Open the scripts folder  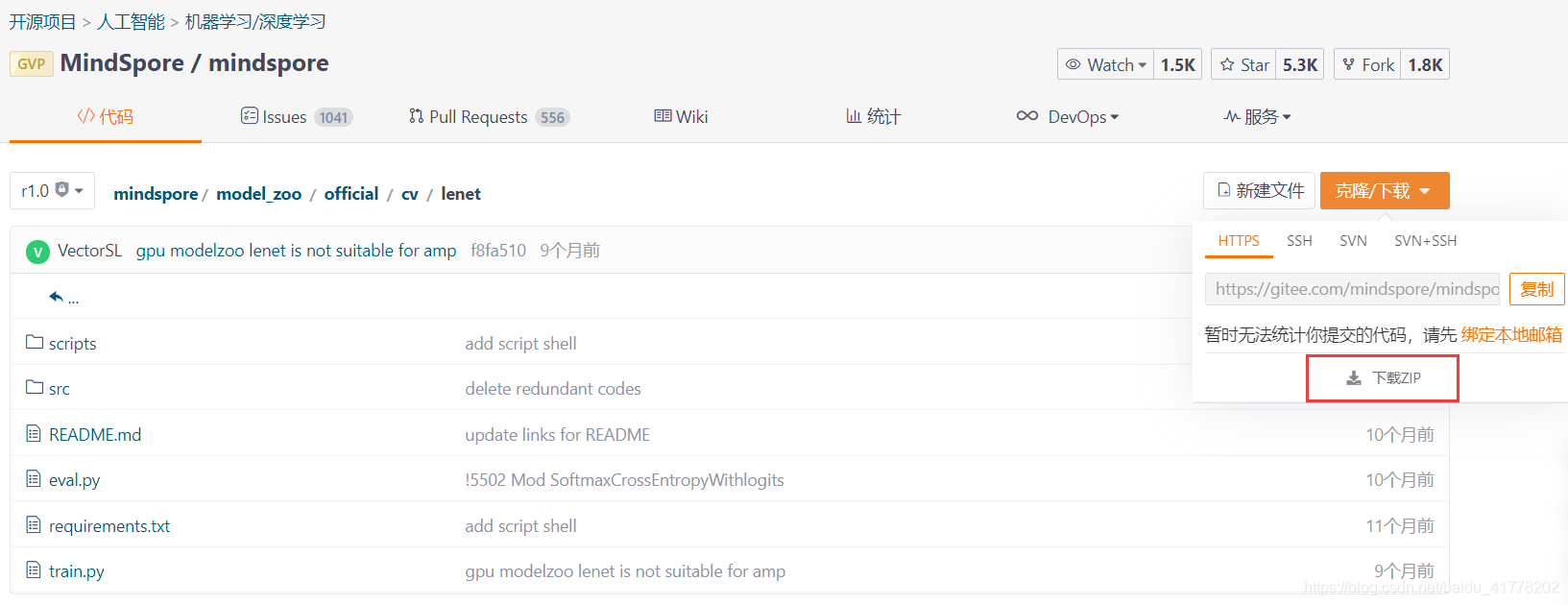pyautogui.click(x=73, y=344)
